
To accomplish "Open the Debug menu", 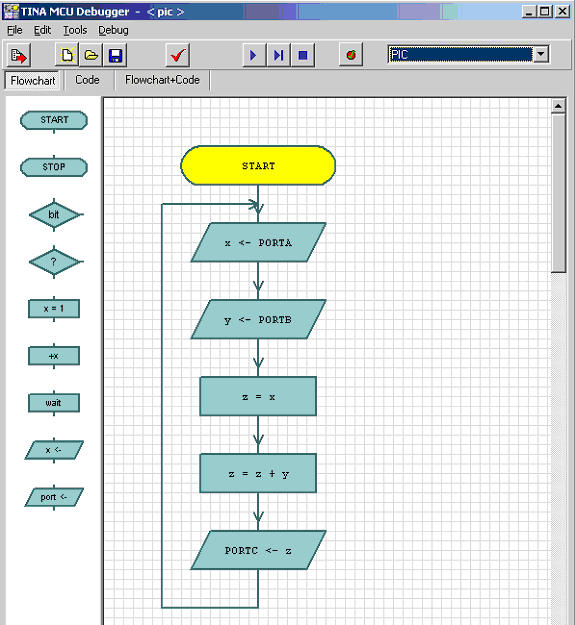I will click(113, 30).
